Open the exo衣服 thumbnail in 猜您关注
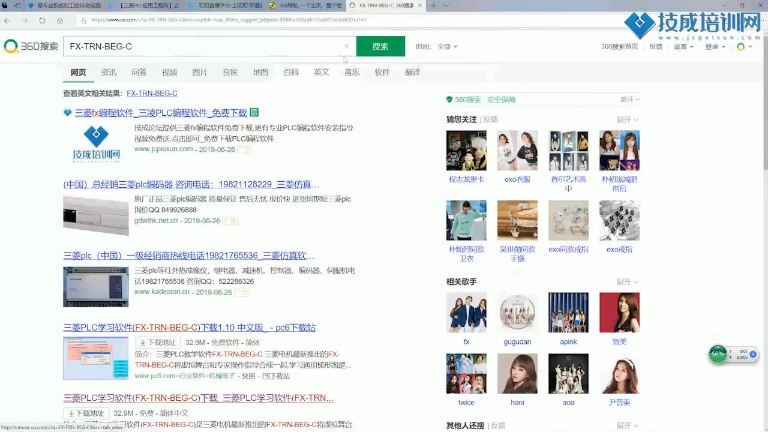 point(517,150)
